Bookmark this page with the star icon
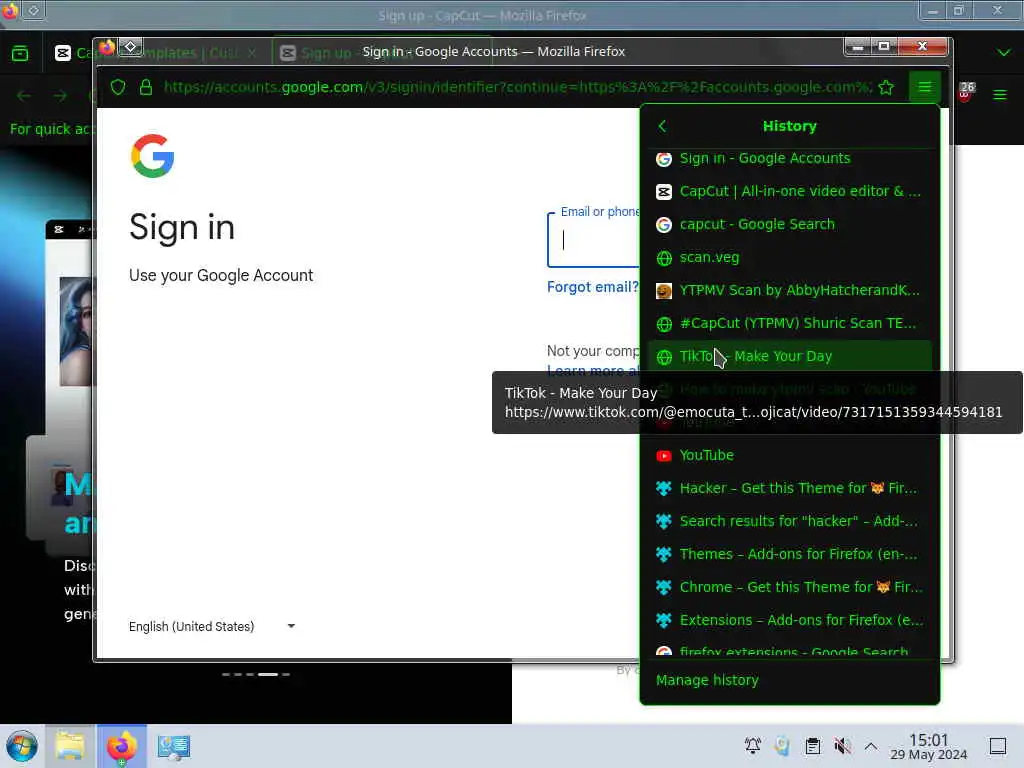Viewport: 1024px width, 768px height. 886,87
